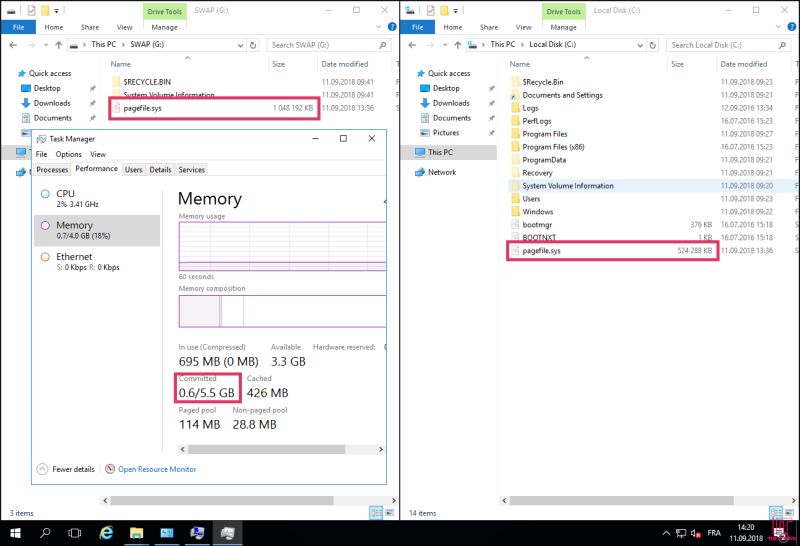Screen dimensions: 800x546
Task: Show hidden tray icons chevron
Action: [666, 533]
